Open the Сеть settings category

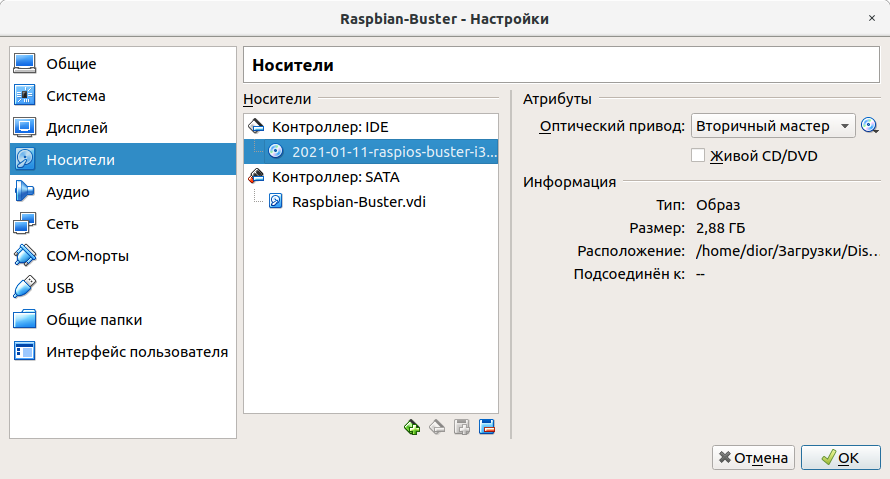click(123, 224)
